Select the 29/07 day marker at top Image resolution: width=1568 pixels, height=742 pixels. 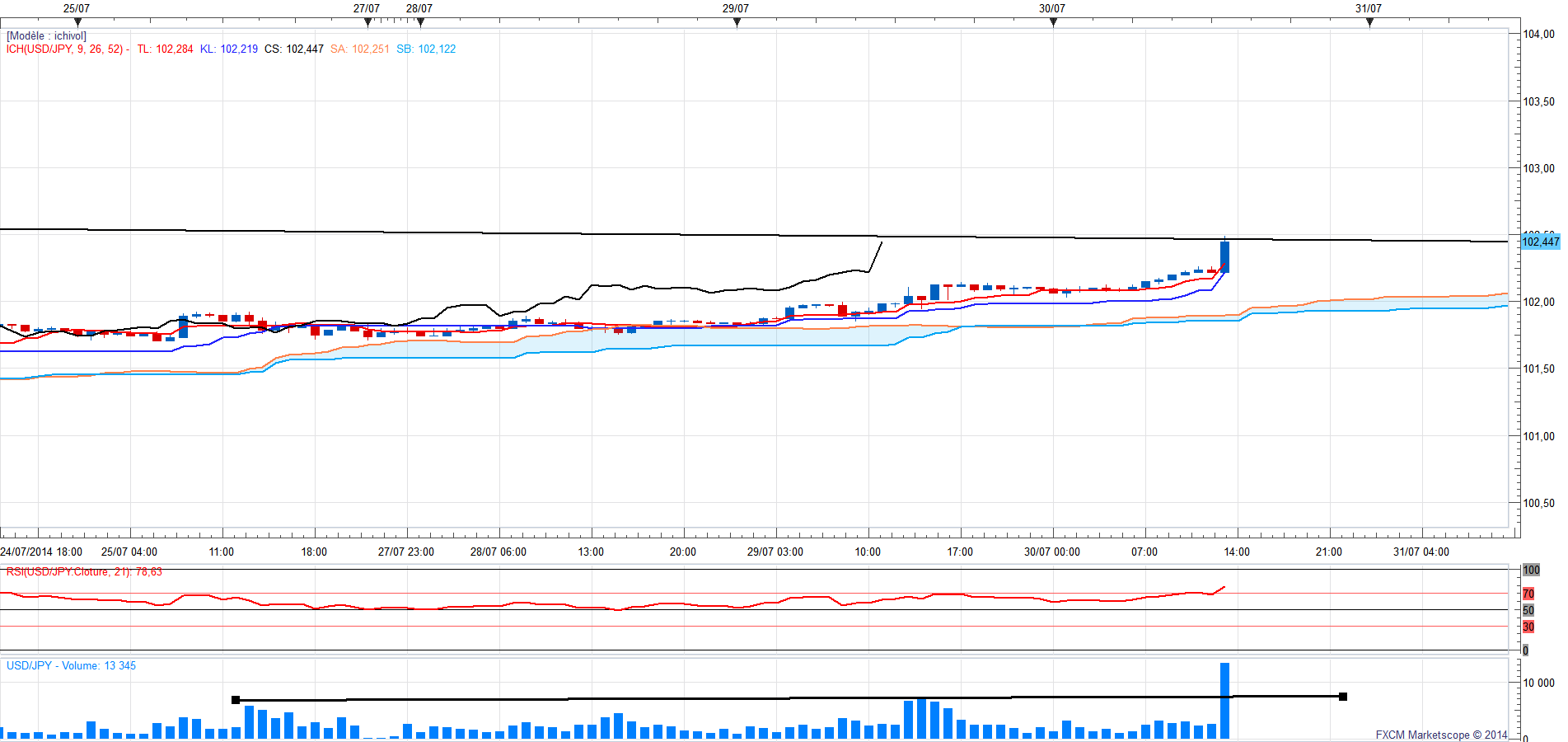(x=737, y=22)
